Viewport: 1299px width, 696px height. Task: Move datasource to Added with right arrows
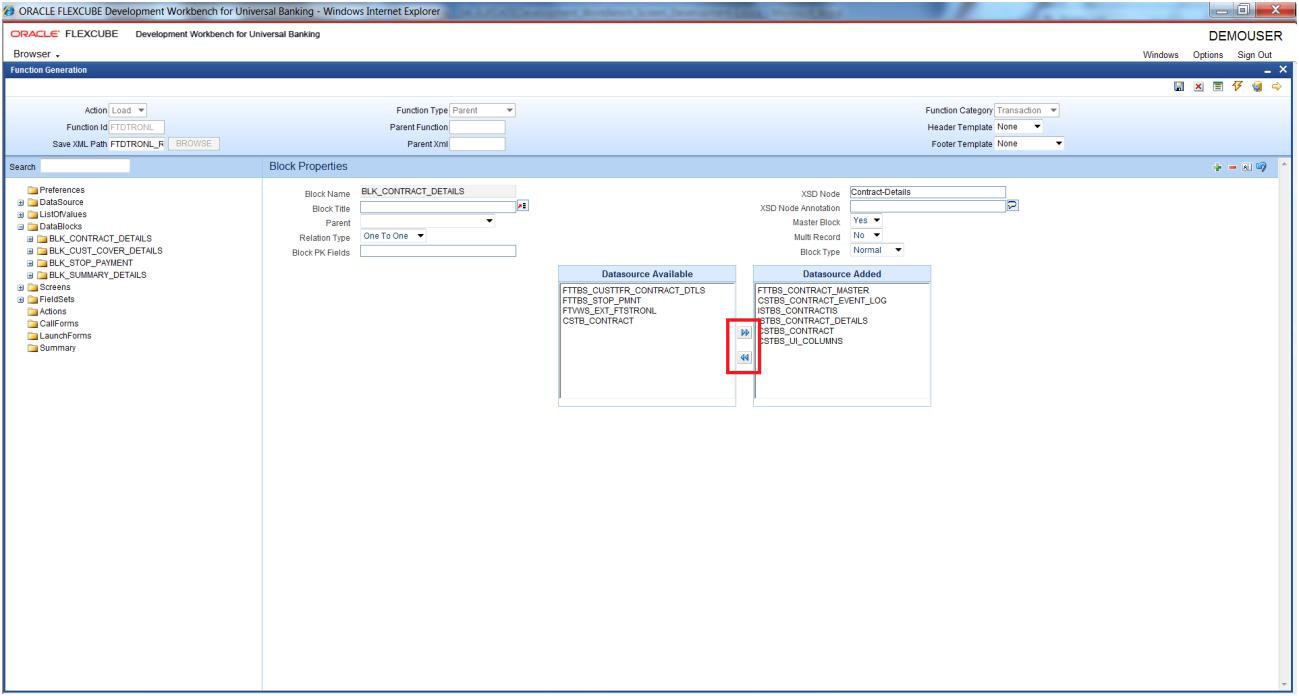[744, 333]
